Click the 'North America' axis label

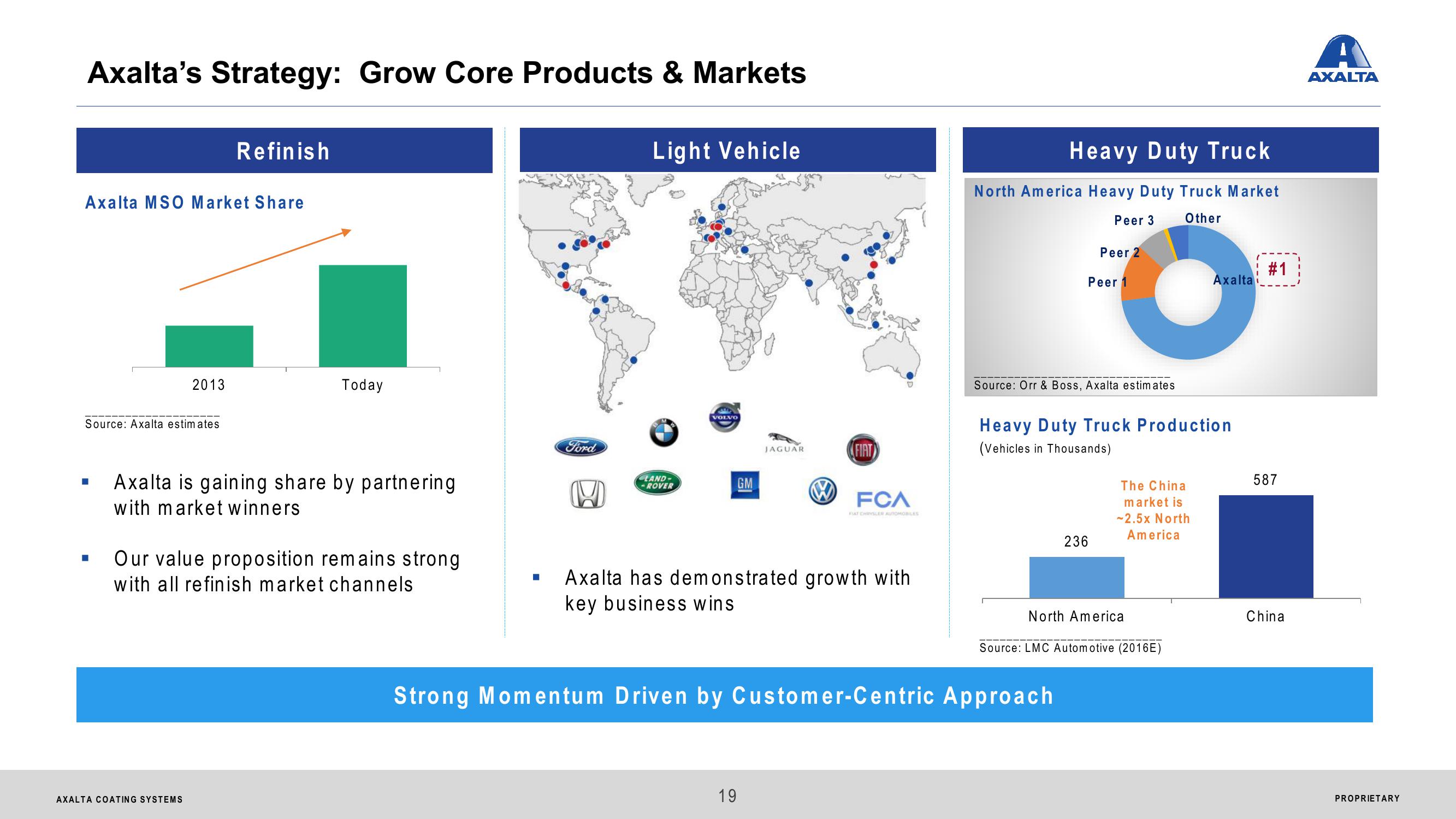tap(1076, 616)
